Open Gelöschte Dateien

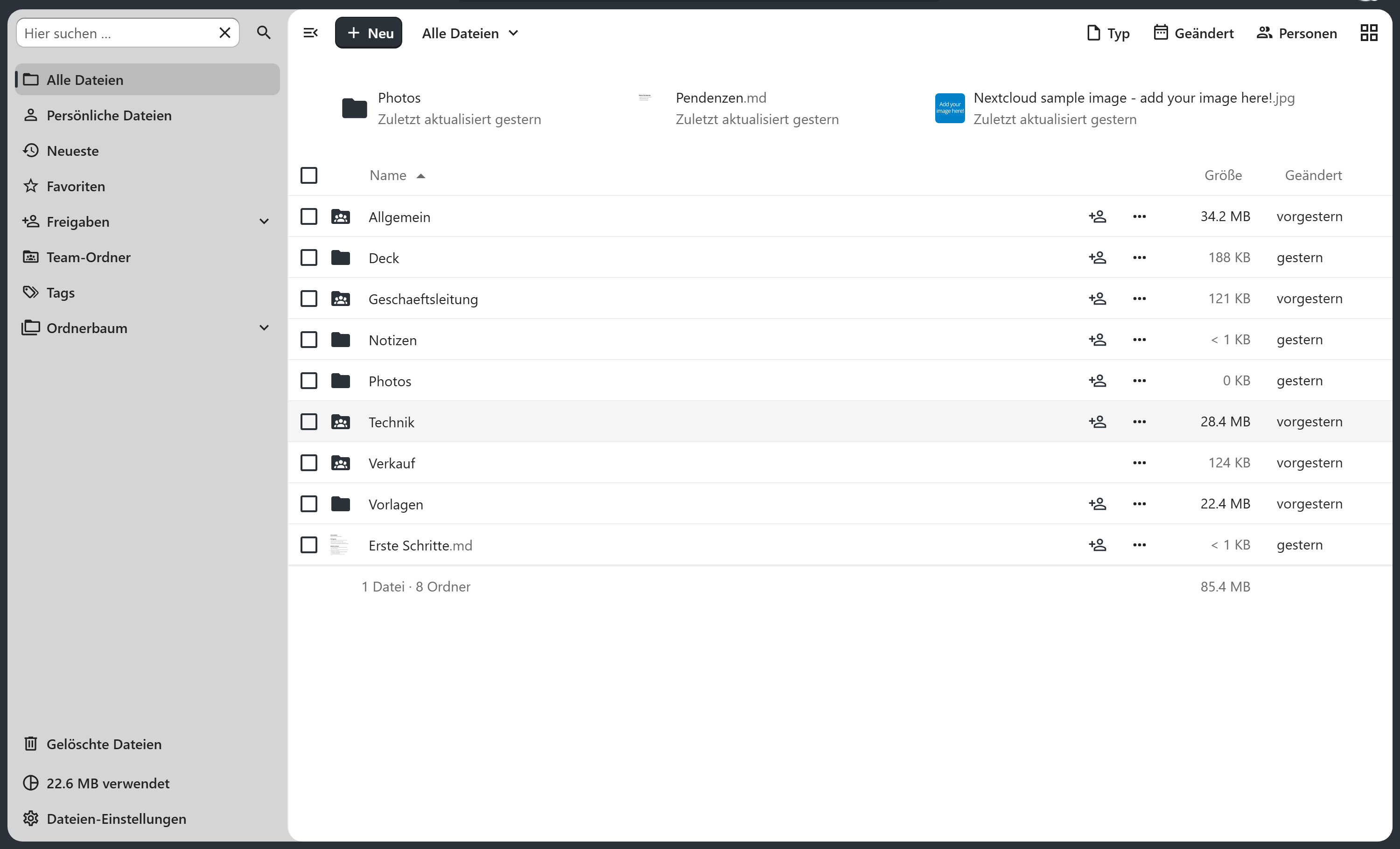pyautogui.click(x=147, y=744)
